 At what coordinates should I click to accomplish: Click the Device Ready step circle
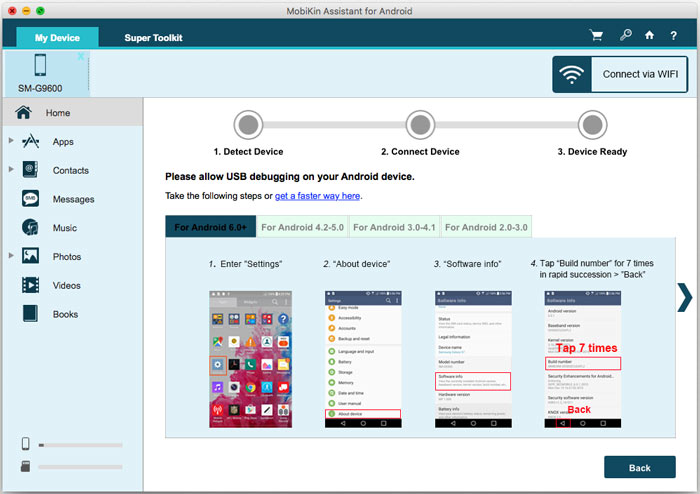click(592, 125)
